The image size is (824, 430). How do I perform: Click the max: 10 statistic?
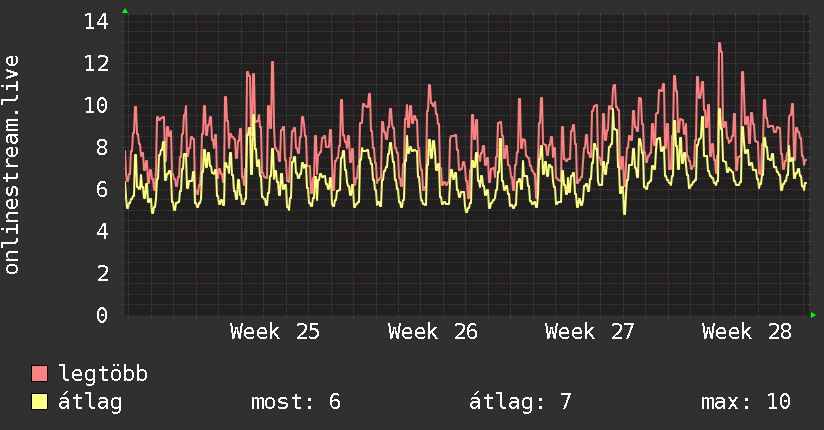[746, 402]
